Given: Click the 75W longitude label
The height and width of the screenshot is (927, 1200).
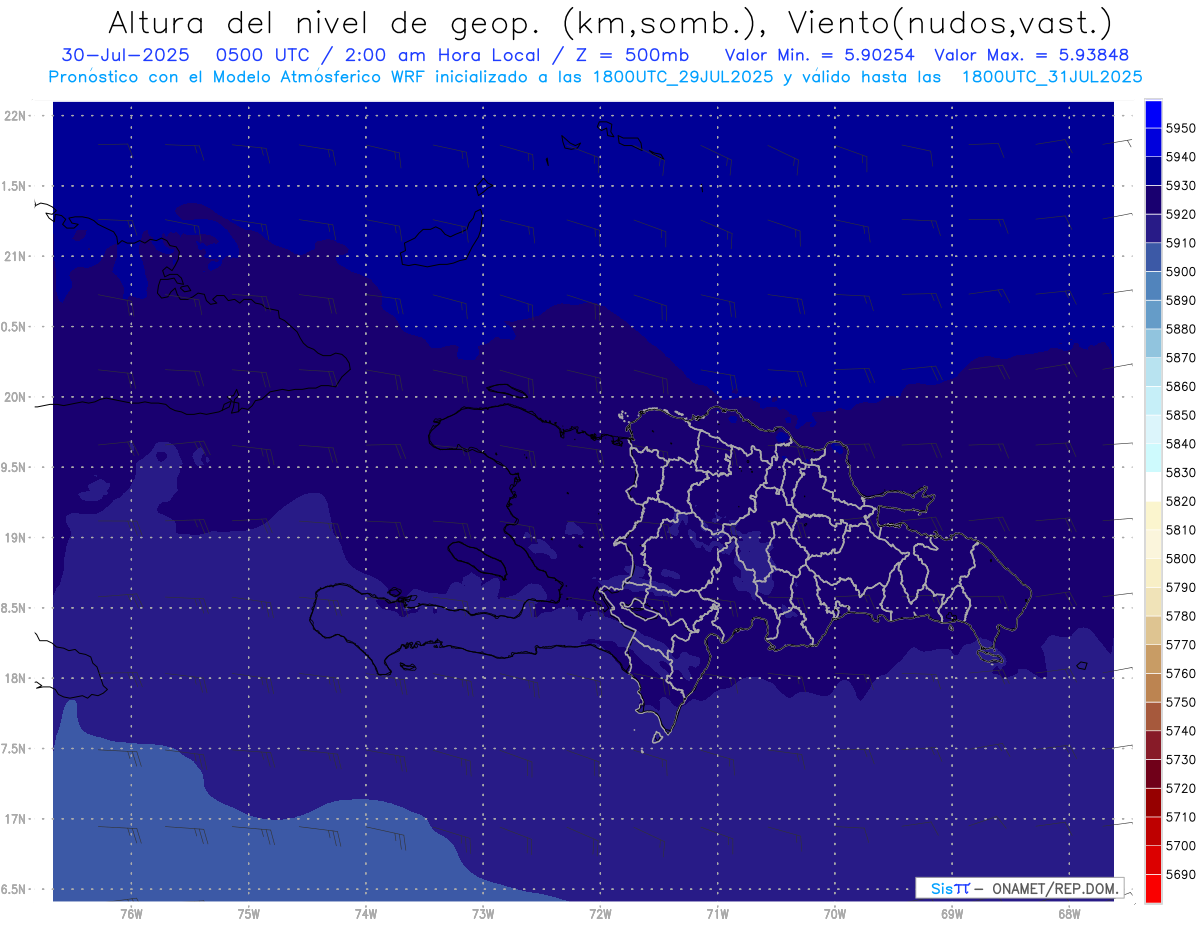Looking at the screenshot, I should [x=248, y=913].
